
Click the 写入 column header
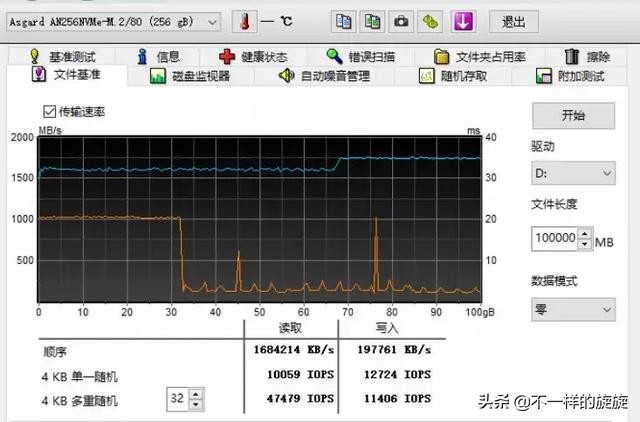[x=387, y=328]
